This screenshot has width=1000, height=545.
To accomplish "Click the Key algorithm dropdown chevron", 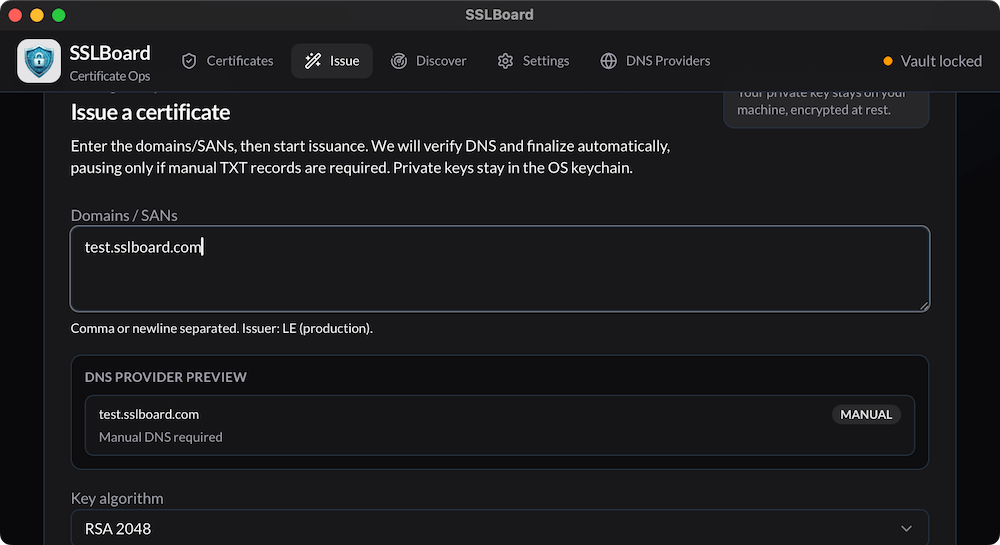I will point(906,528).
